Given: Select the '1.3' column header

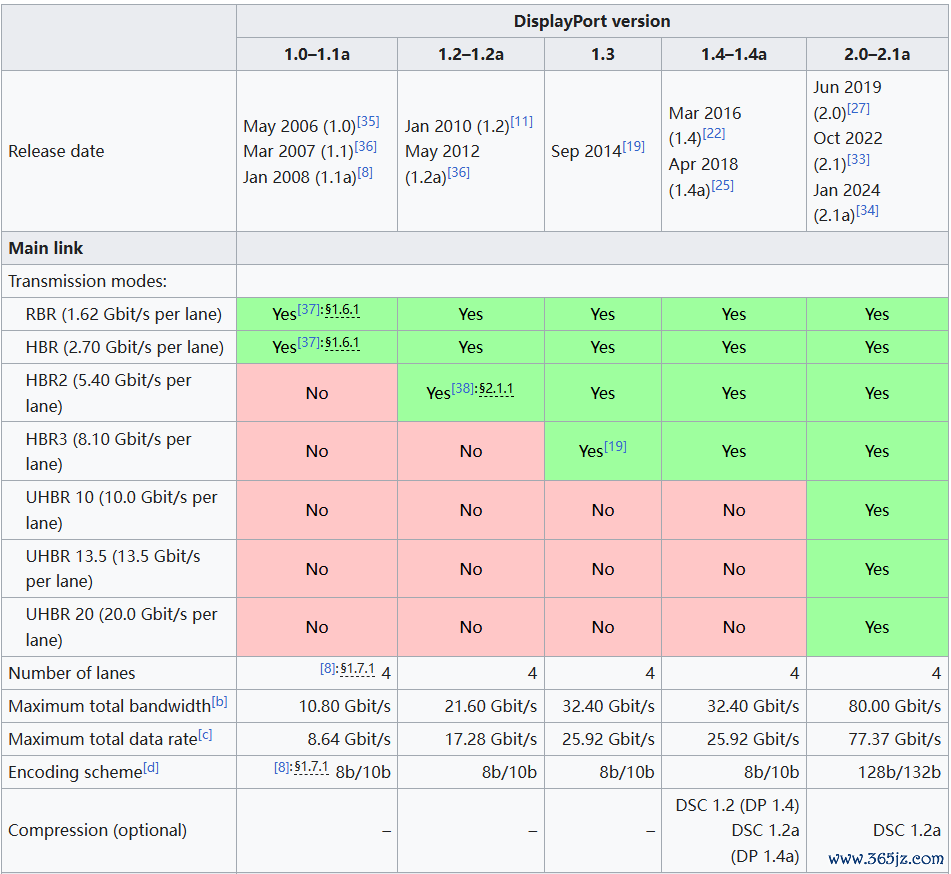Looking at the screenshot, I should click(x=603, y=55).
